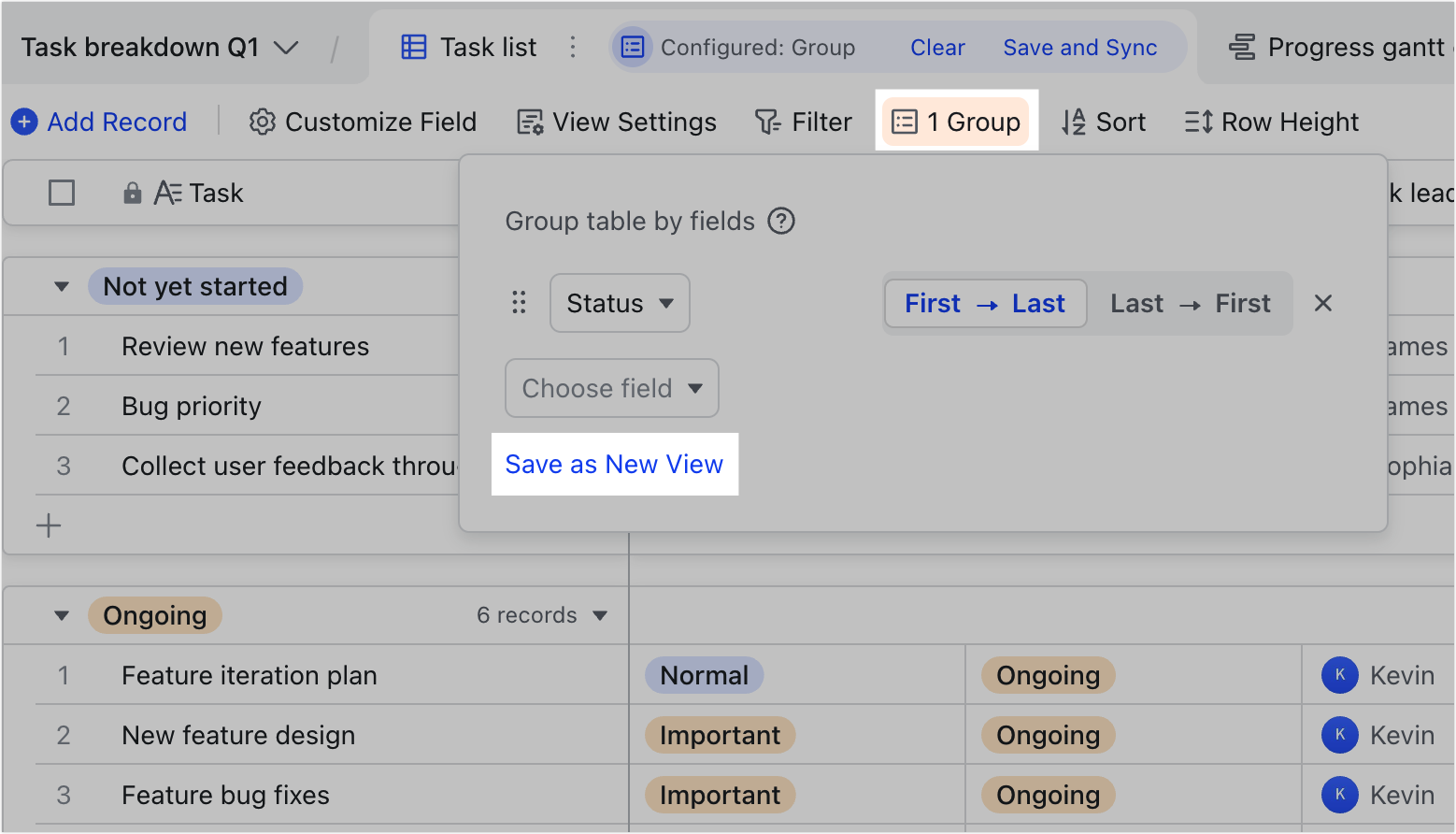Image resolution: width=1456 pixels, height=834 pixels.
Task: Select the Important priority tag on New feature design
Action: click(x=720, y=735)
